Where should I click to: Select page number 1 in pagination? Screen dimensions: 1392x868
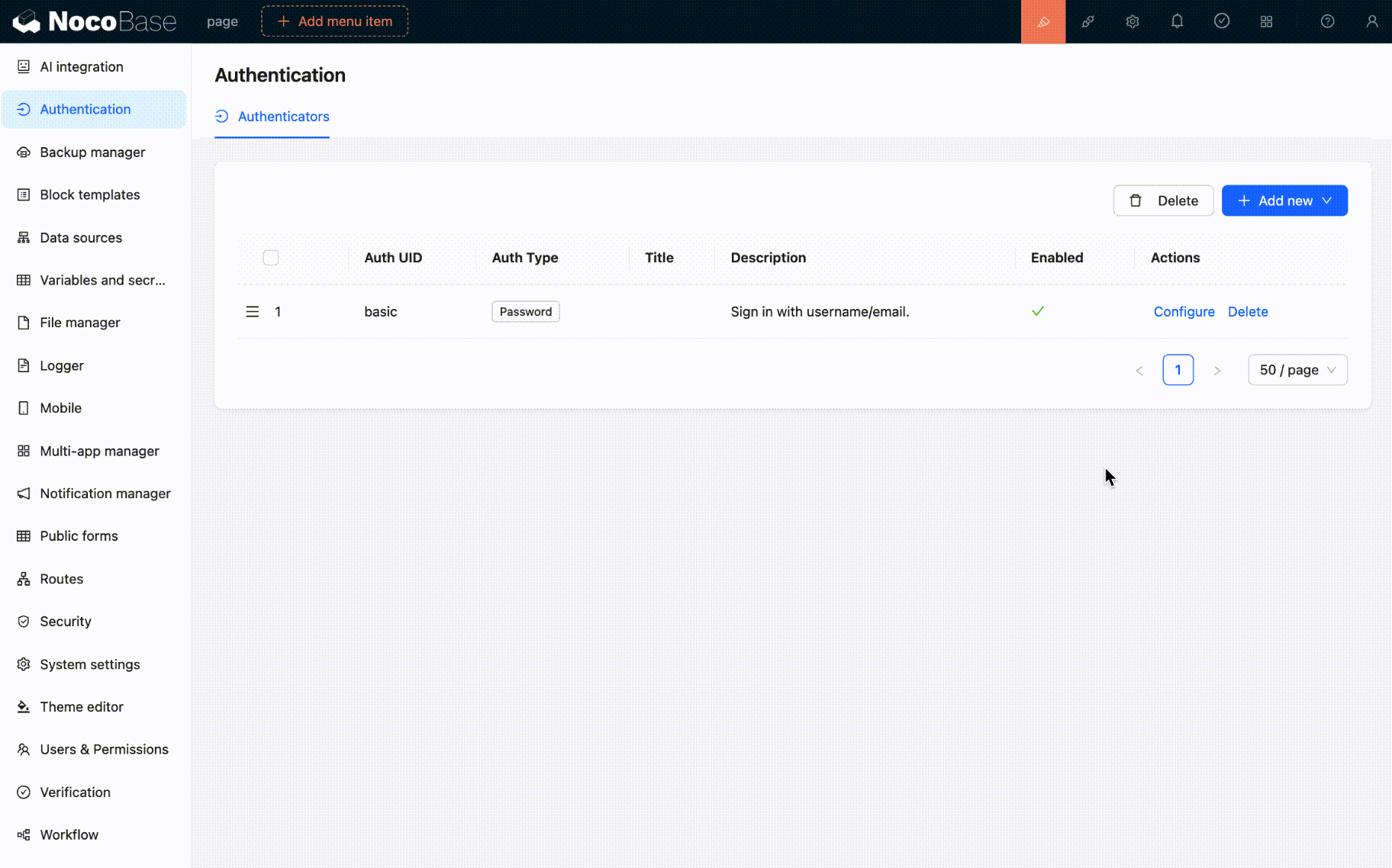1178,370
